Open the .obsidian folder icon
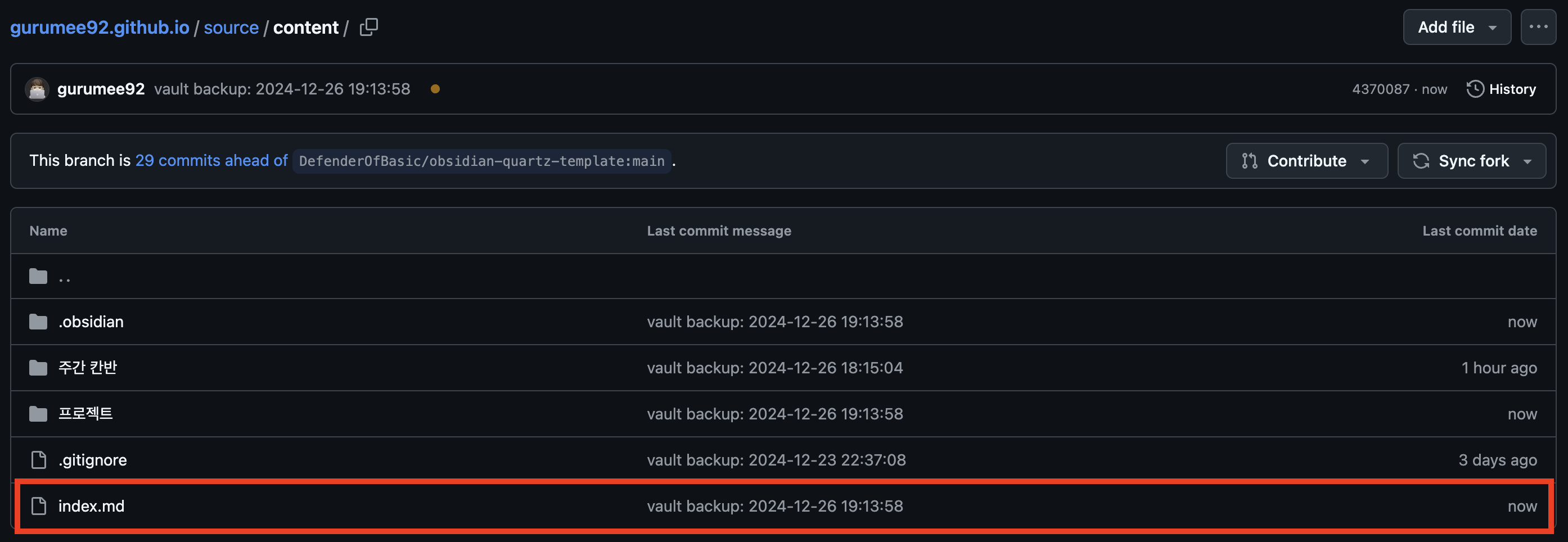Image resolution: width=1568 pixels, height=542 pixels. (x=38, y=322)
